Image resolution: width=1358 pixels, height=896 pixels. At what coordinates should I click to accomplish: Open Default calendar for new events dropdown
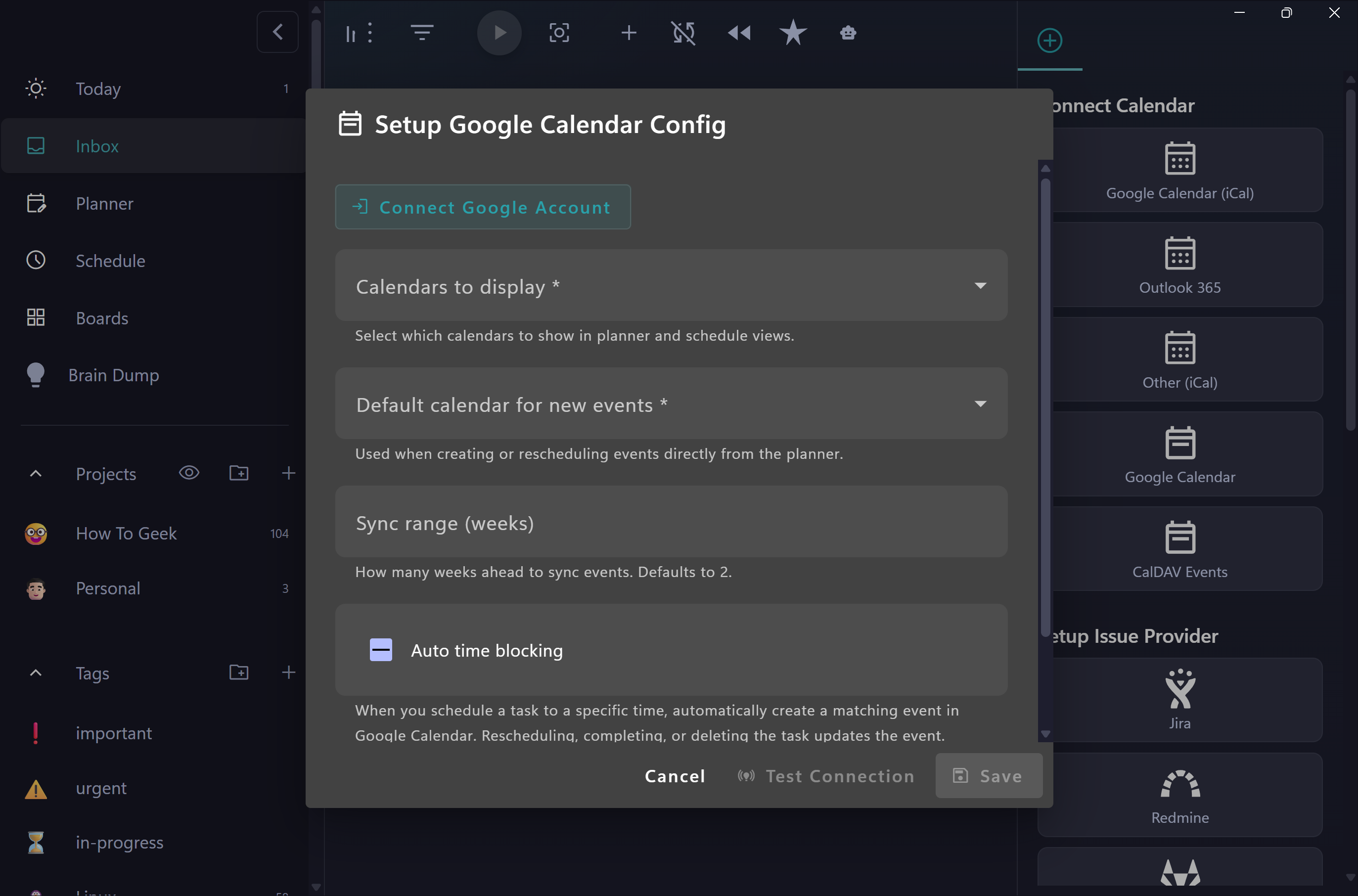(672, 403)
